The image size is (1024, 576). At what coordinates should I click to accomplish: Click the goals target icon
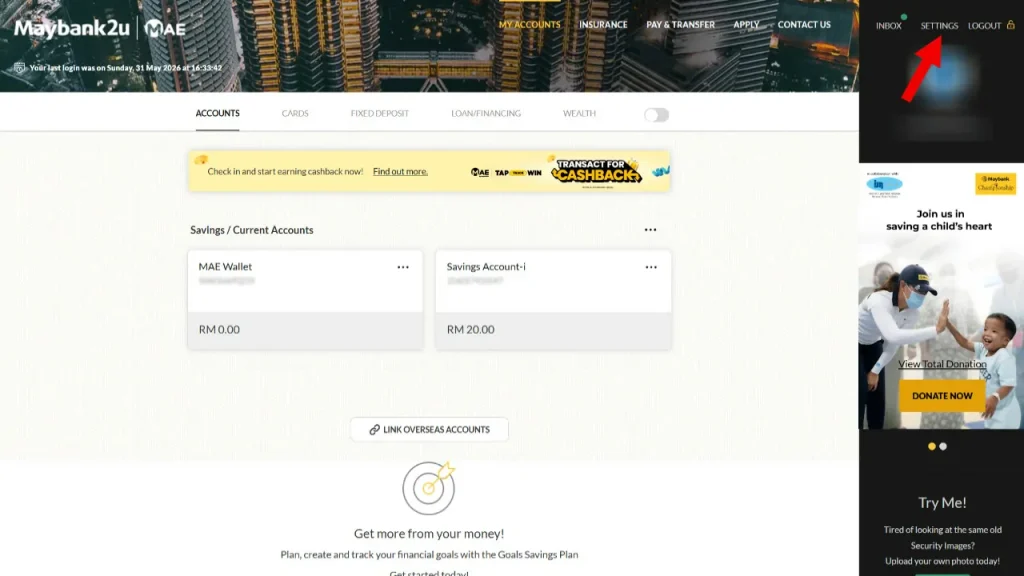(x=429, y=488)
